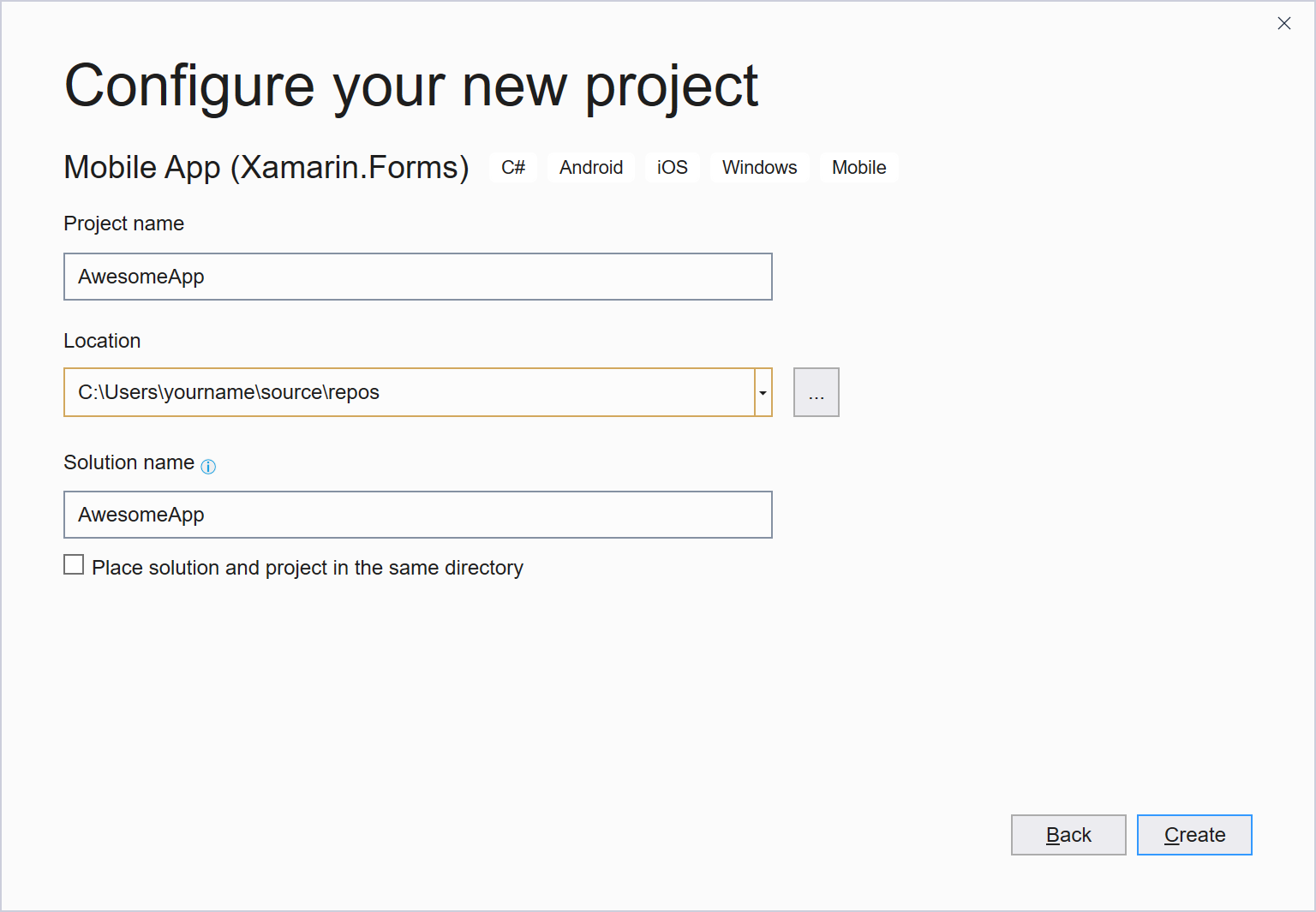This screenshot has height=912, width=1316.
Task: Go Back to the previous step
Action: click(x=1068, y=835)
